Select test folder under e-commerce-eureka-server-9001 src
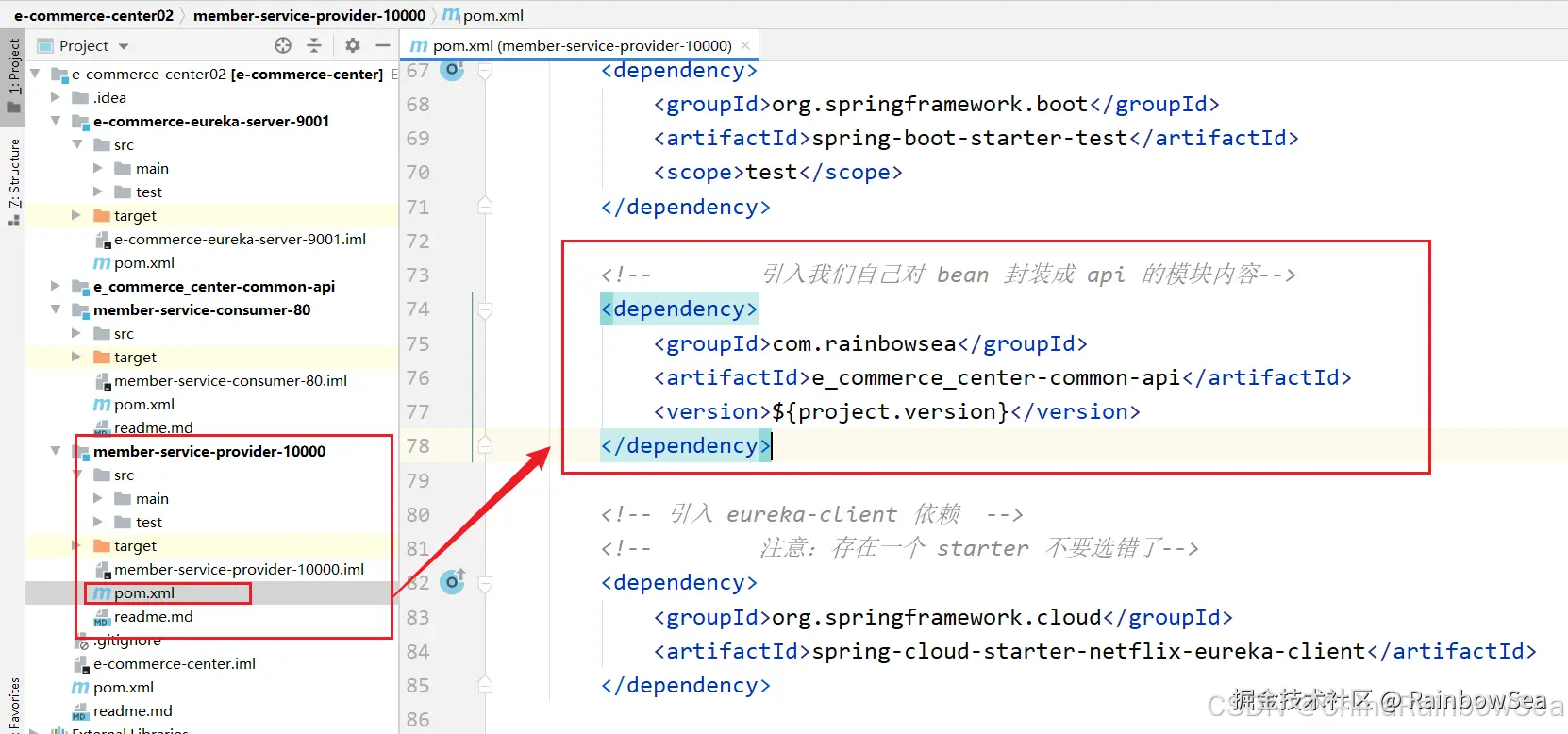 [x=149, y=192]
